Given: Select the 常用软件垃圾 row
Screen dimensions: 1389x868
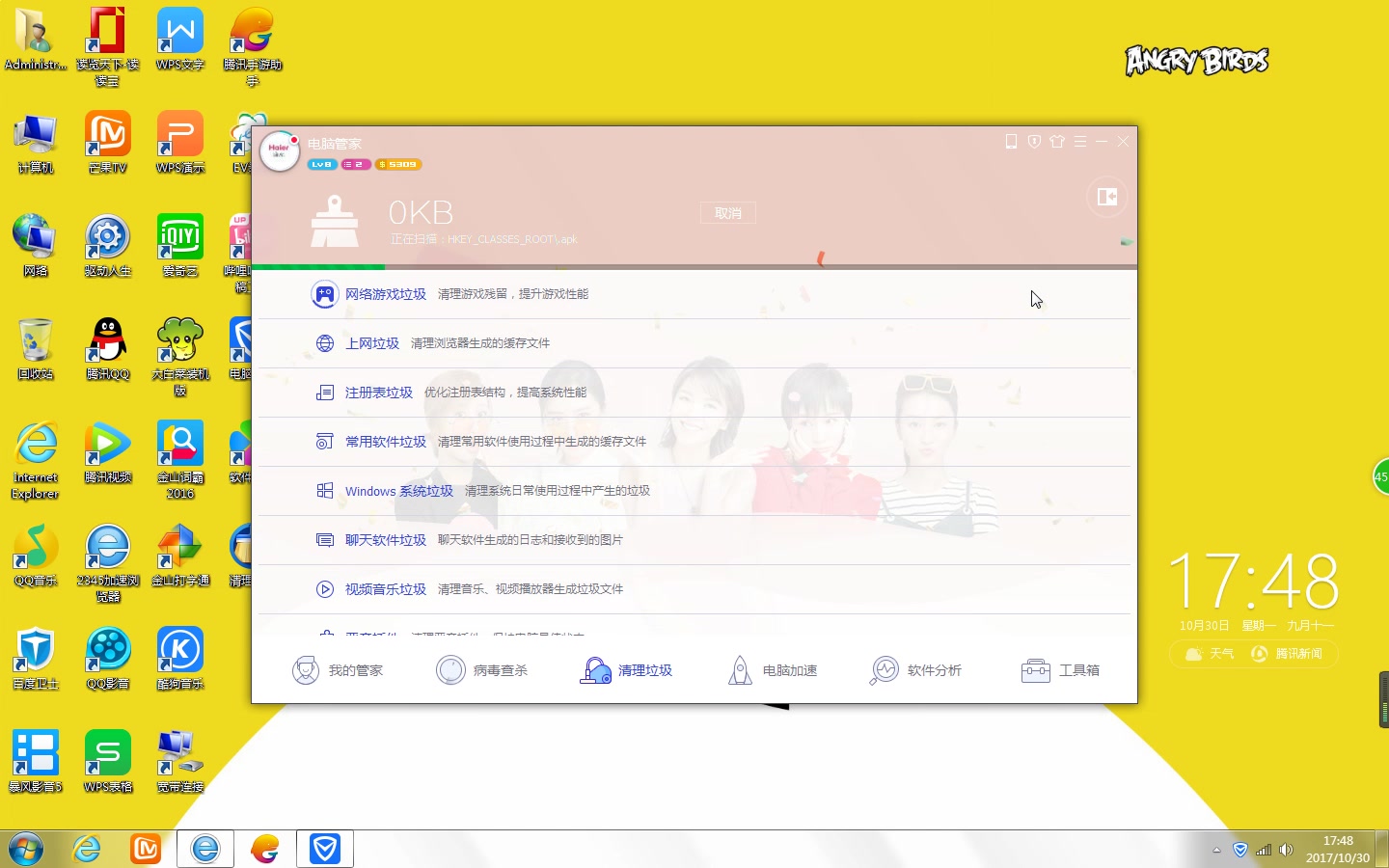Looking at the screenshot, I should click(694, 442).
